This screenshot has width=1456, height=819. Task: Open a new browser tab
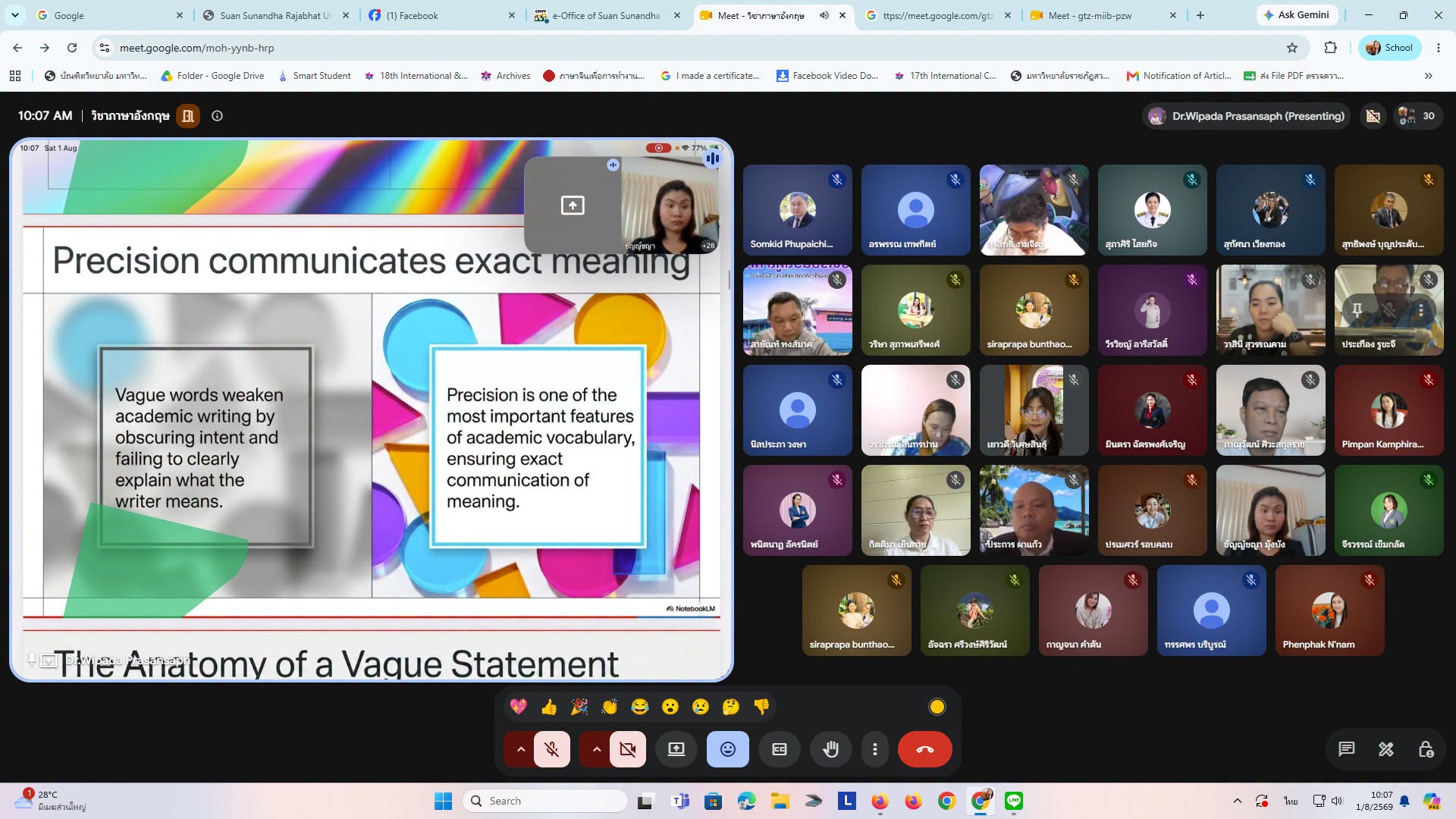point(1200,15)
